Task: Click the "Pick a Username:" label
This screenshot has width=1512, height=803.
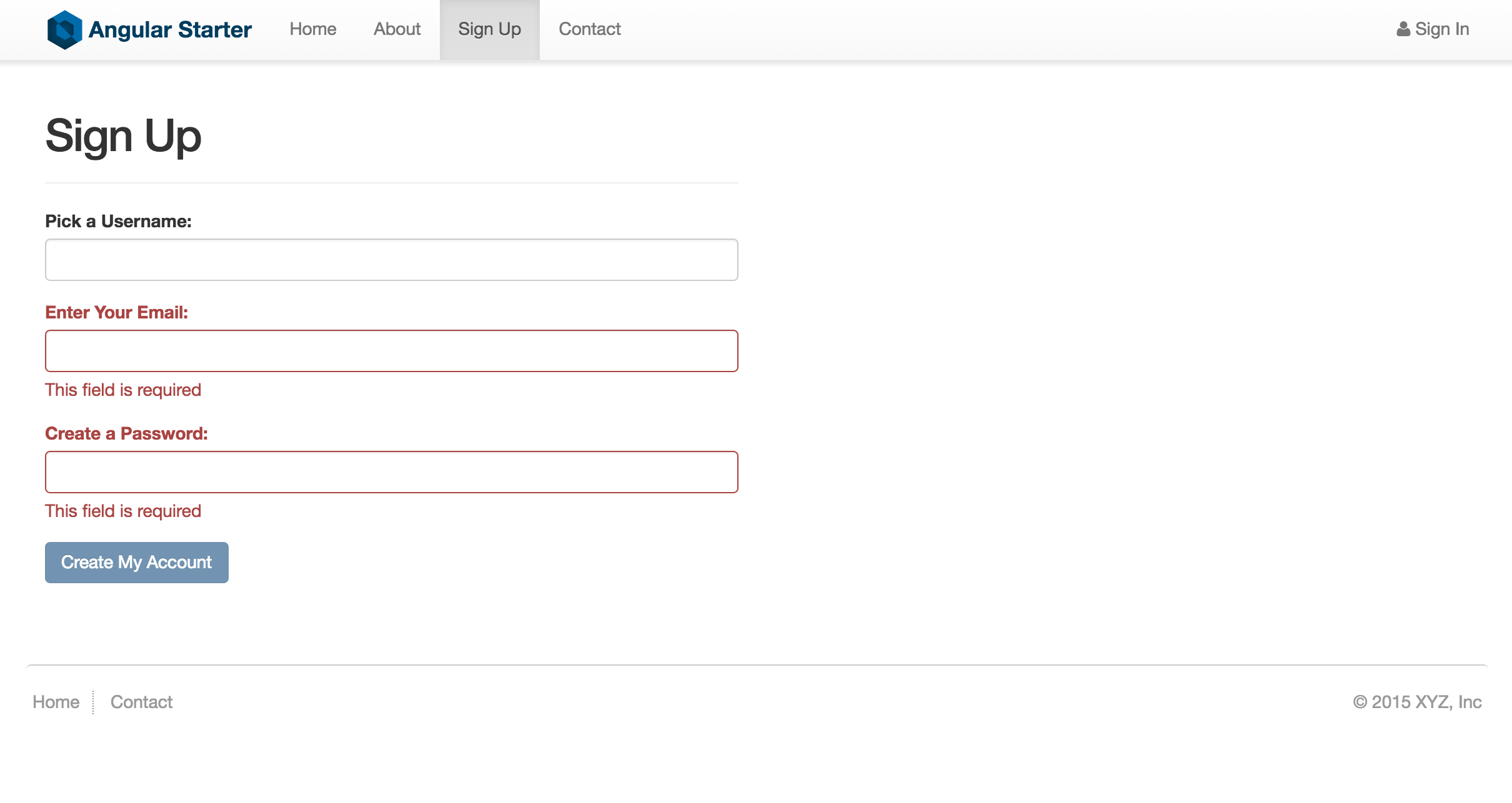Action: pos(118,221)
